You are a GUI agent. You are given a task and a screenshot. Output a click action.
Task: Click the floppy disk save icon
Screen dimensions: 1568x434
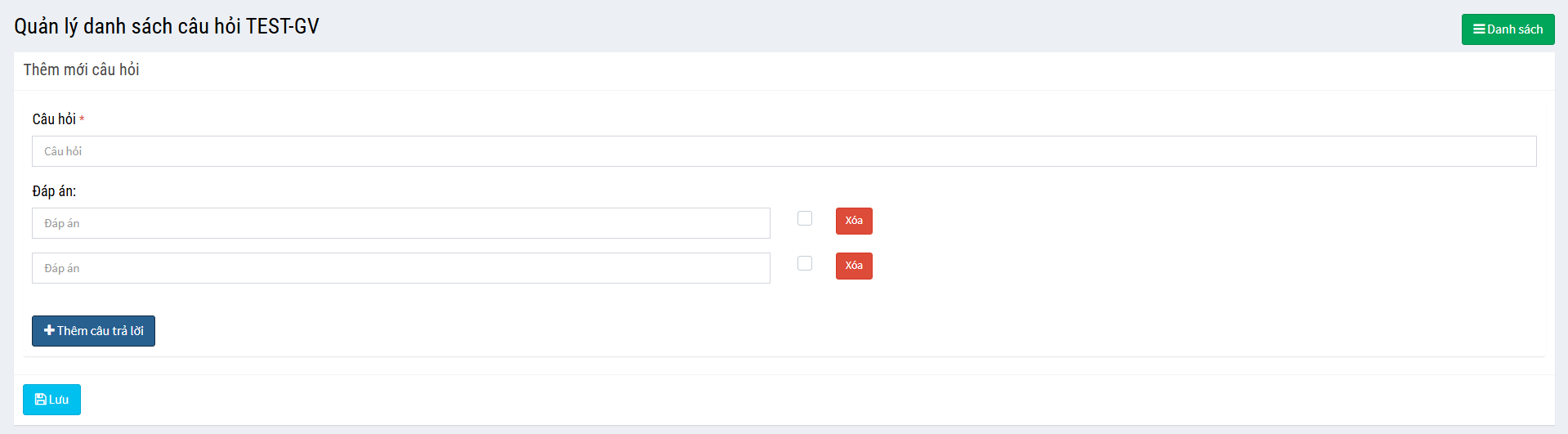pyautogui.click(x=41, y=400)
